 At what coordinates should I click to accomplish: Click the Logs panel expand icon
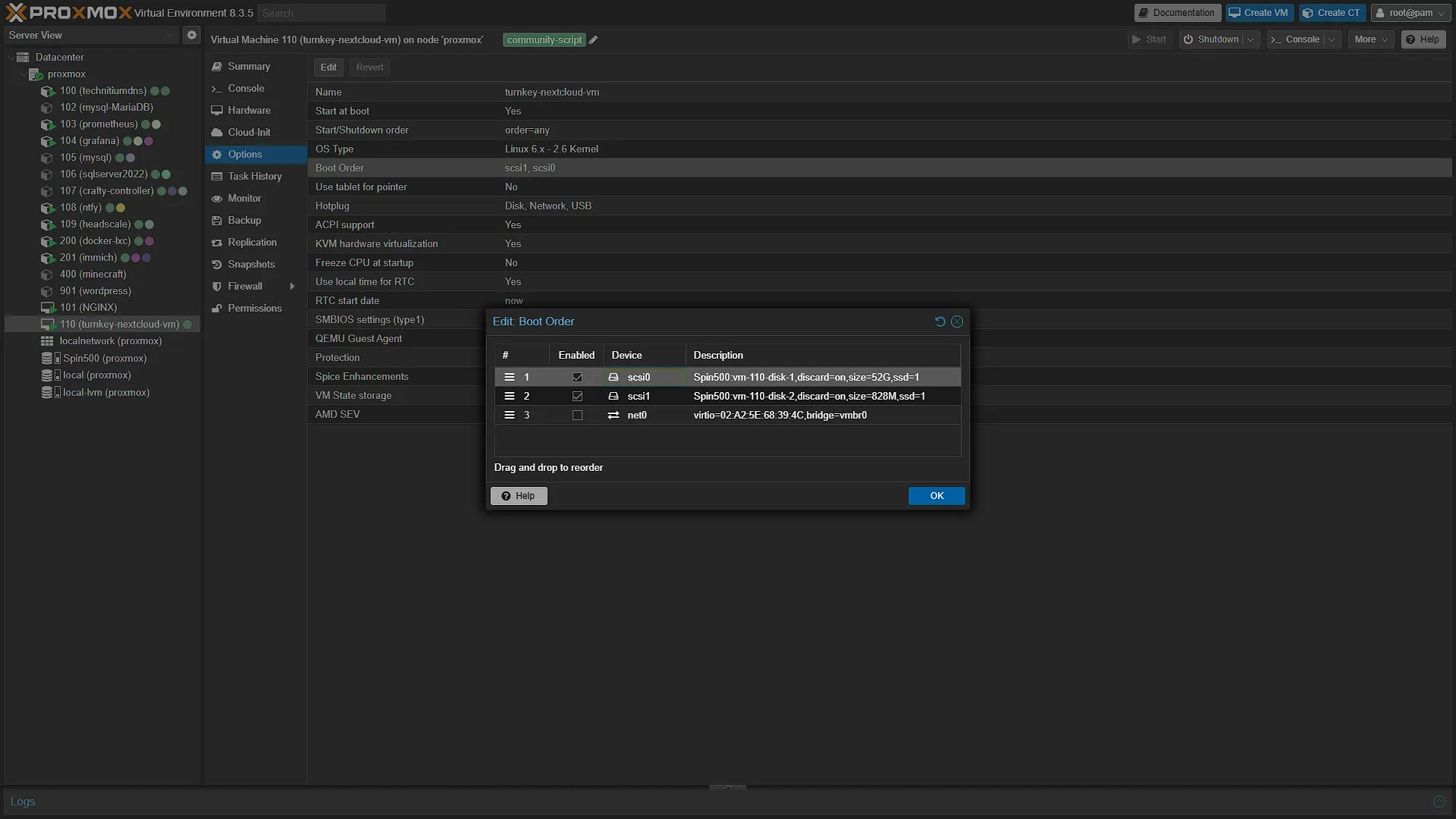[x=1439, y=802]
